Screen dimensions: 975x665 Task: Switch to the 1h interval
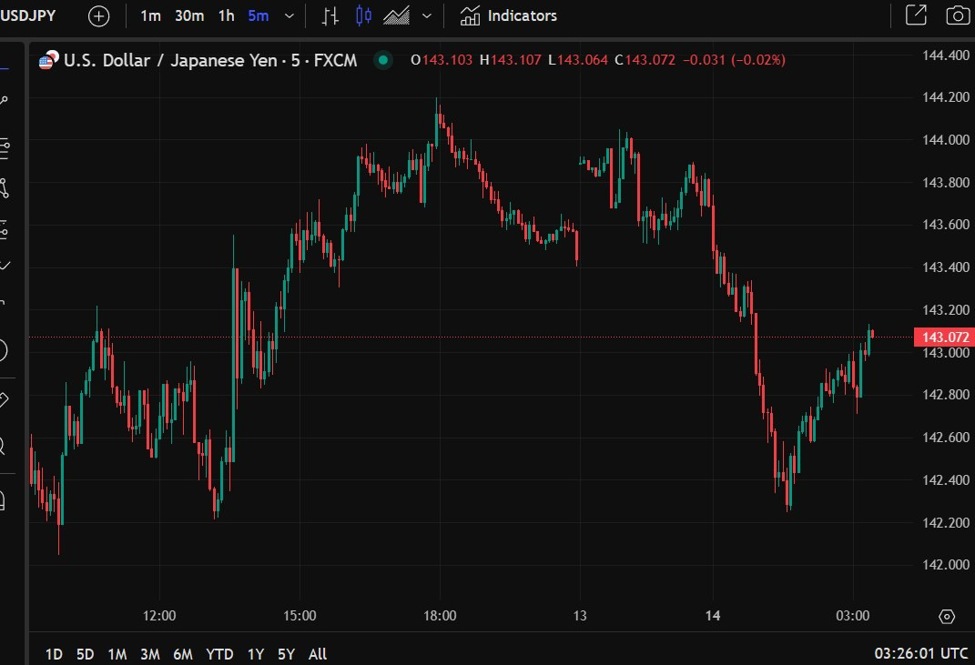point(227,16)
